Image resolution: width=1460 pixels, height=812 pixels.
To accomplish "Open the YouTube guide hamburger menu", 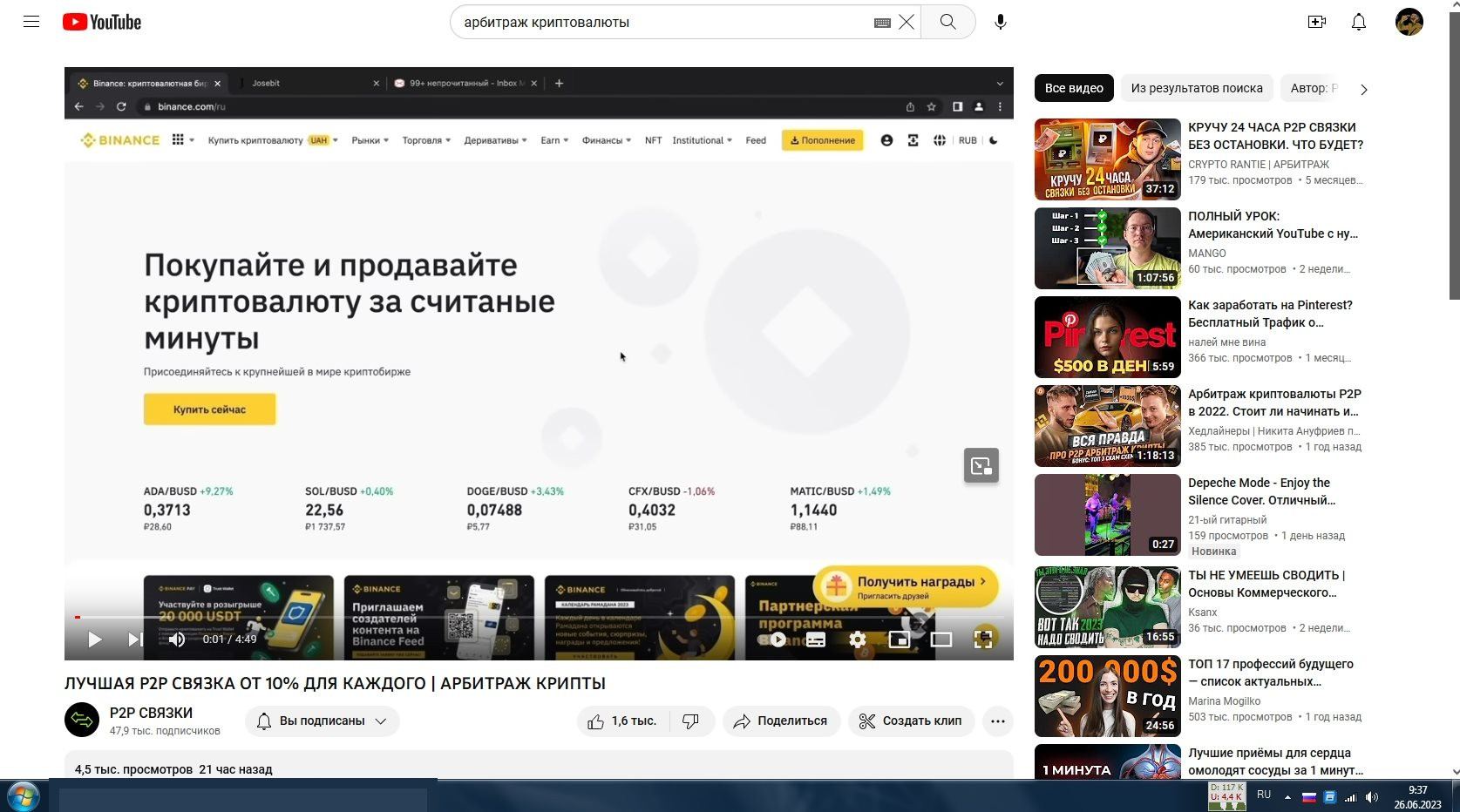I will pyautogui.click(x=31, y=22).
